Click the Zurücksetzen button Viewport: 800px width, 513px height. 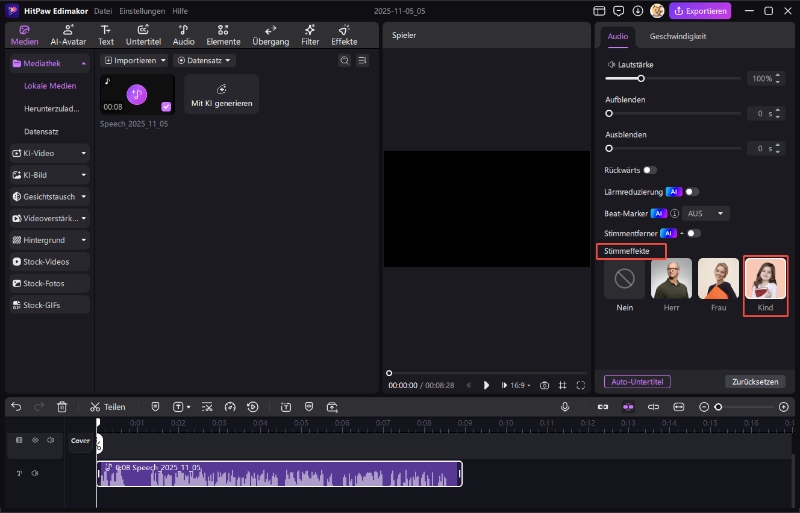[x=754, y=381]
